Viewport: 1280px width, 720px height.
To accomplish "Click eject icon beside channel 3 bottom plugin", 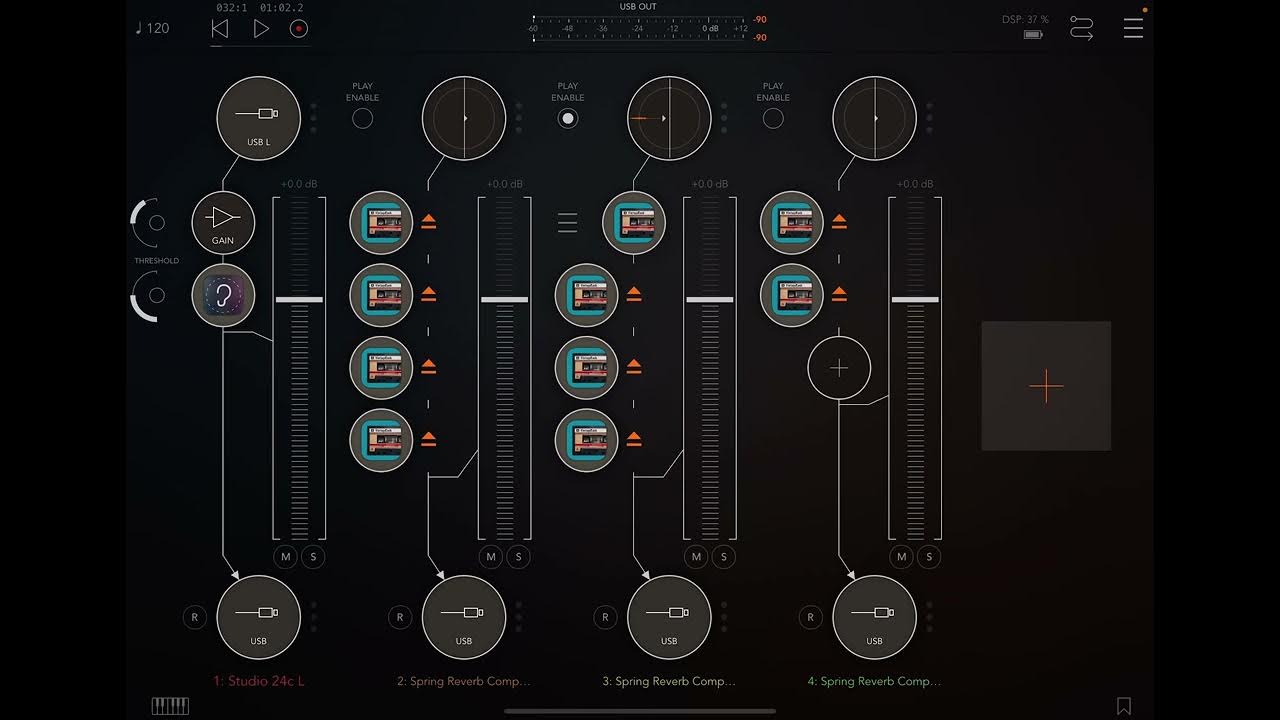I will coord(634,440).
